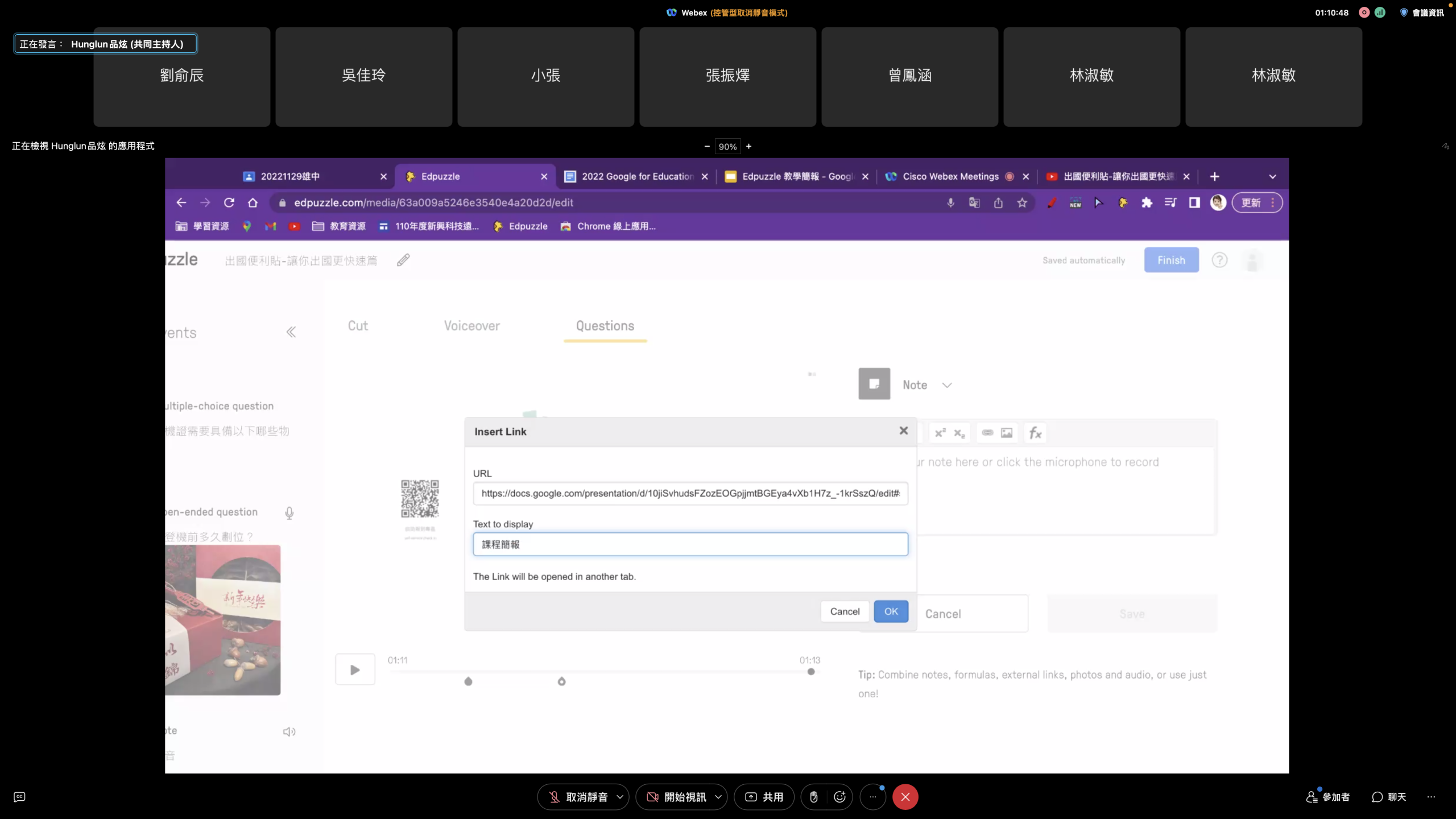This screenshot has width=1456, height=819.
Task: Click the raise hand icon in Webex bar
Action: click(x=813, y=797)
